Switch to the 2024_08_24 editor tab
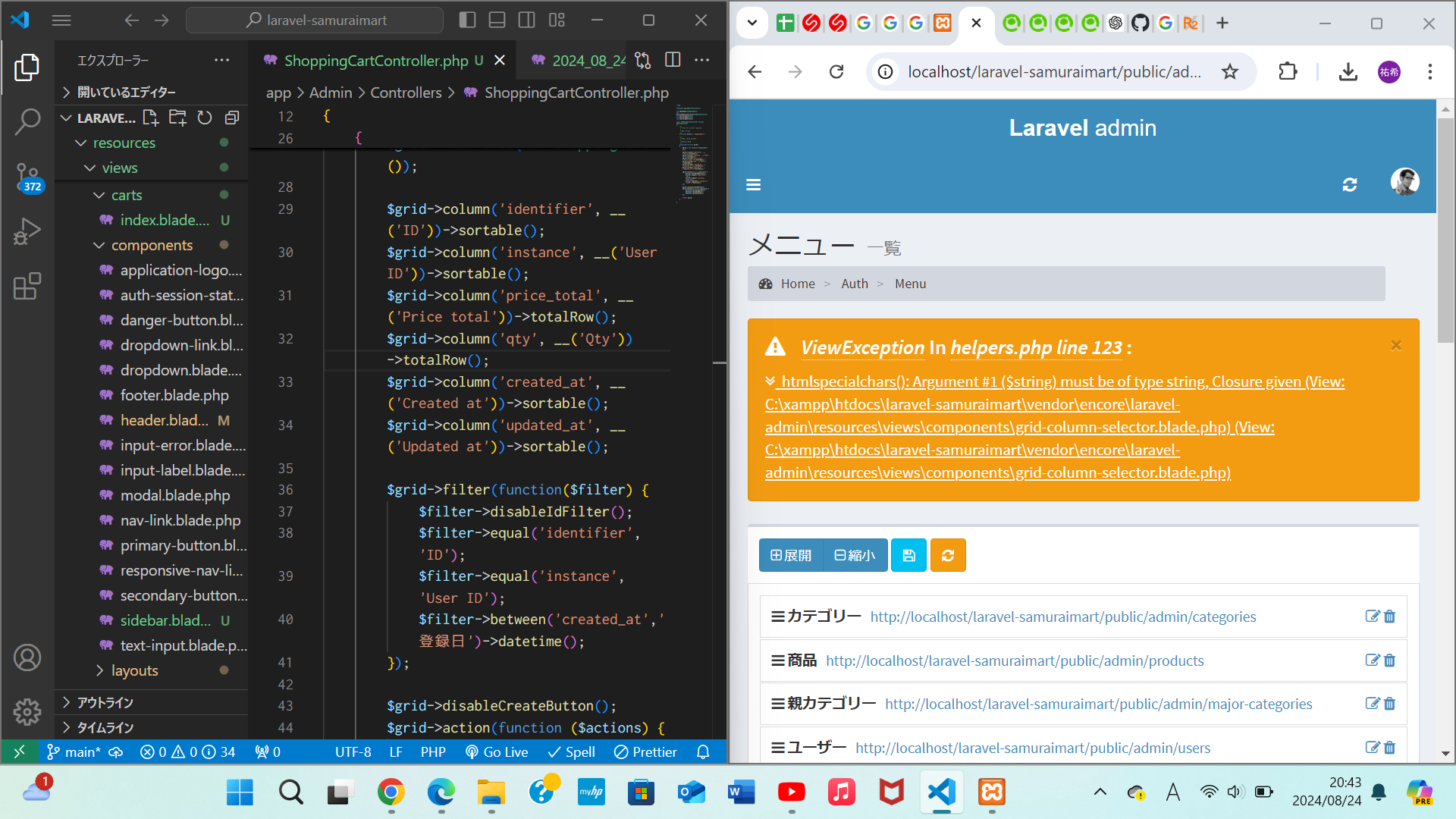 tap(579, 60)
